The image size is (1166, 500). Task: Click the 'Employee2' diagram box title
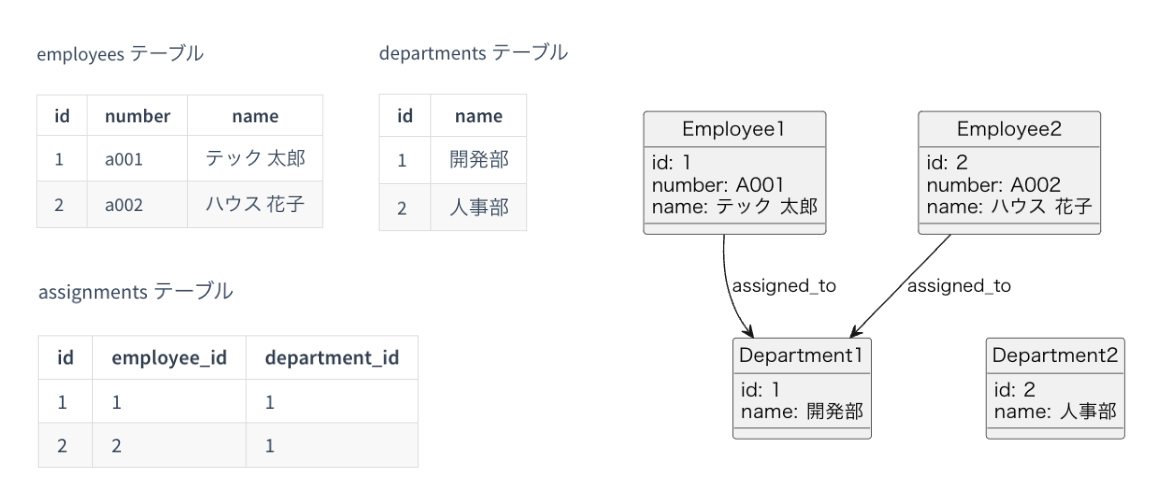click(x=1009, y=129)
